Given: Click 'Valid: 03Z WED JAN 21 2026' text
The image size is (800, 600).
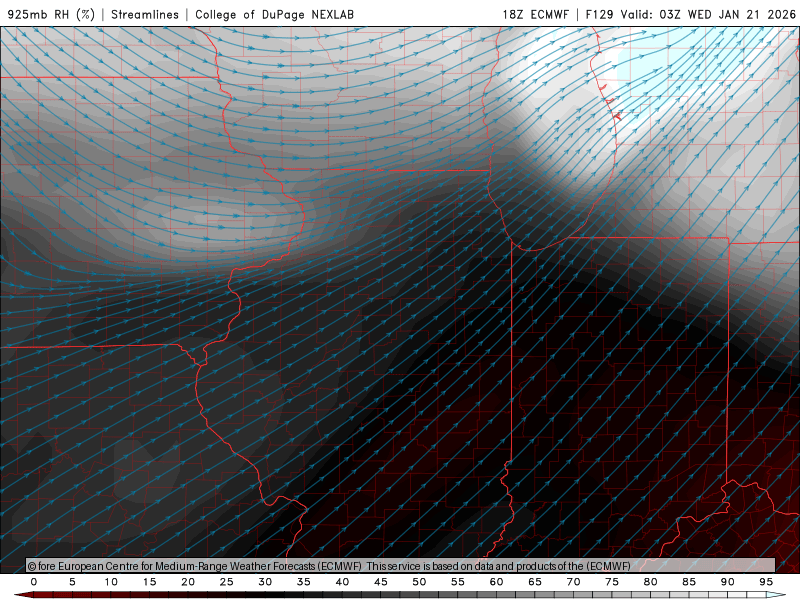Looking at the screenshot, I should click(x=708, y=14).
